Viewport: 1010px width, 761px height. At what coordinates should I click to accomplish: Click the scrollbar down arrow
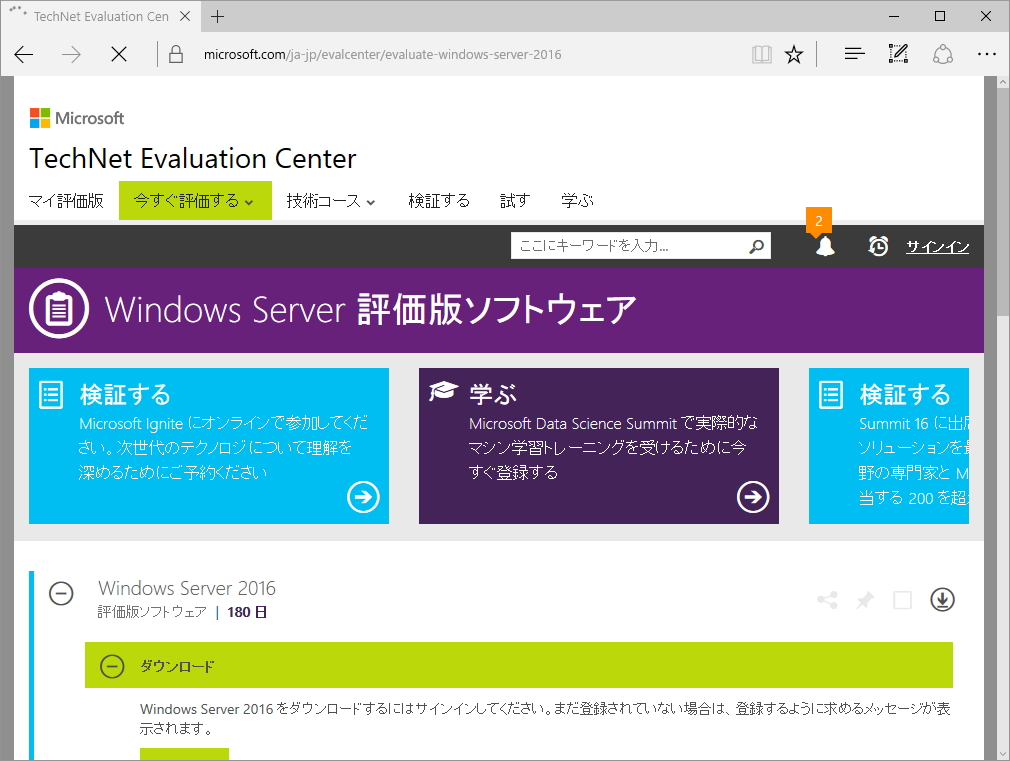[x=1003, y=753]
